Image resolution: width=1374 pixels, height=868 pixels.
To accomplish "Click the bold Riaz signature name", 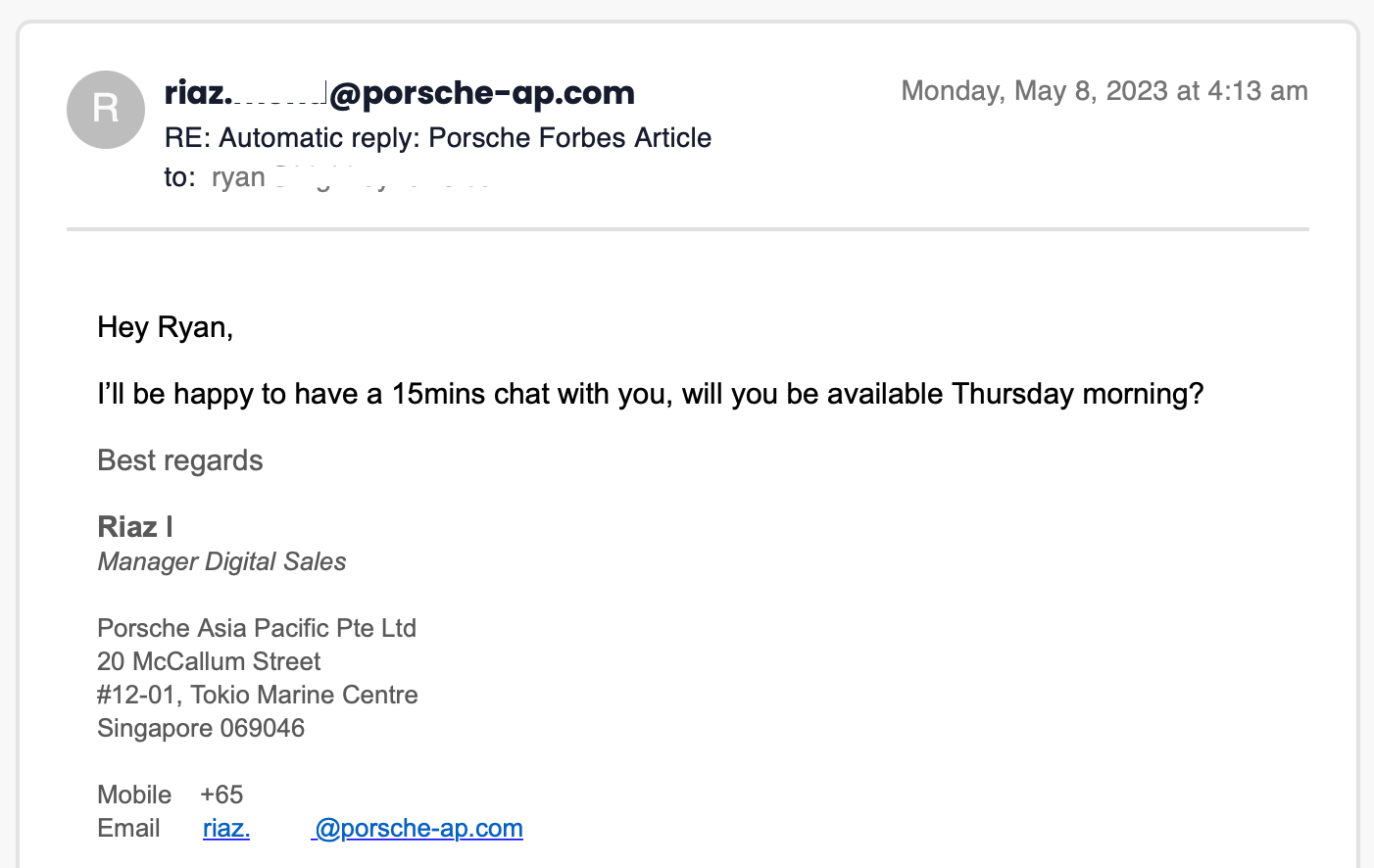I will (135, 527).
